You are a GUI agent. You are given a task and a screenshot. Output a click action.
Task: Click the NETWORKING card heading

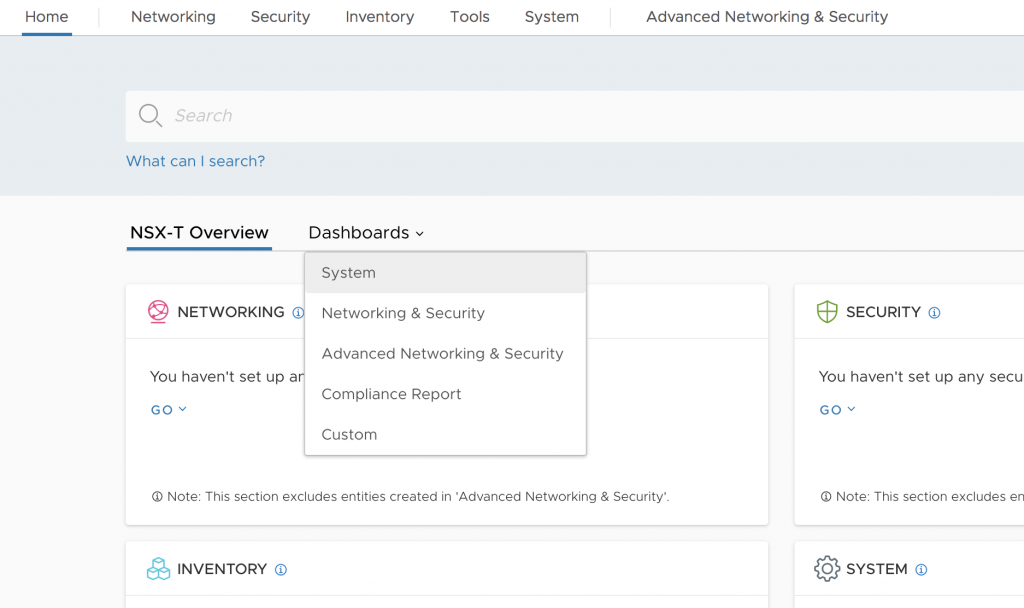(231, 312)
